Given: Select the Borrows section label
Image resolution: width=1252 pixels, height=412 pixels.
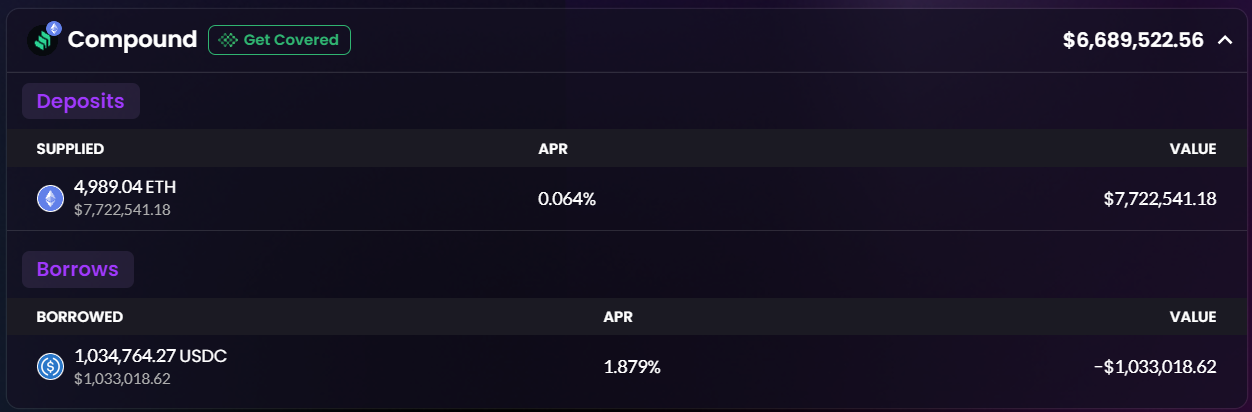Looking at the screenshot, I should coord(78,269).
